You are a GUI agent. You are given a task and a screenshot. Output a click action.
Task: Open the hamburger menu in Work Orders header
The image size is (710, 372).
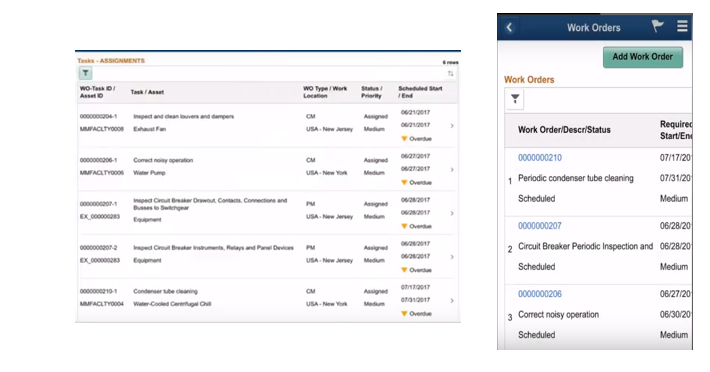coord(682,26)
